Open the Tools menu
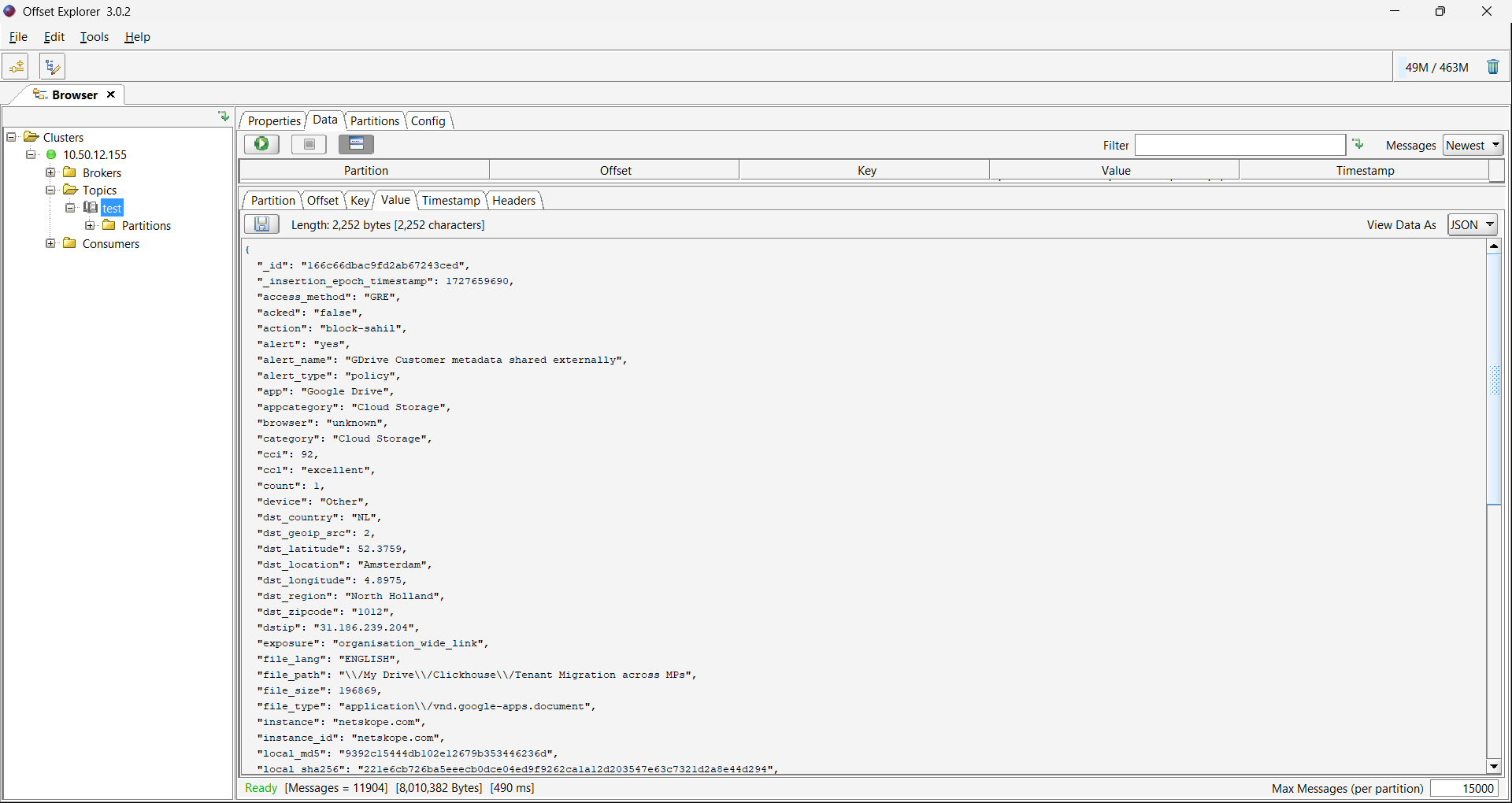 tap(94, 37)
